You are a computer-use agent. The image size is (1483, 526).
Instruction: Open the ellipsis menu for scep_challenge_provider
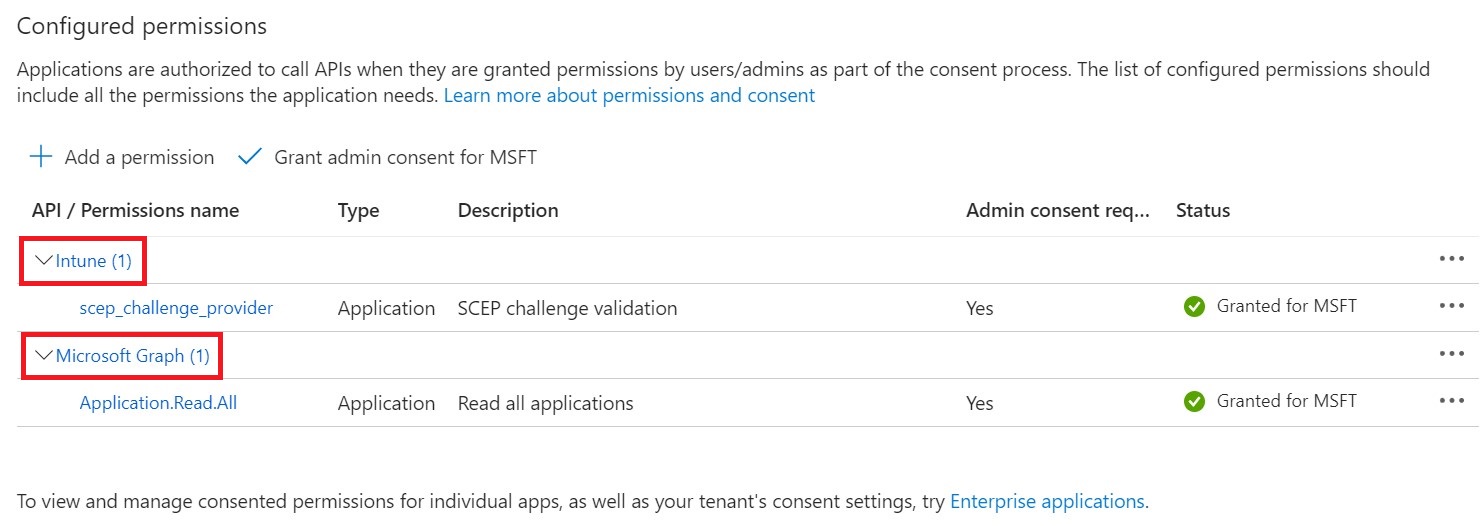[x=1451, y=306]
